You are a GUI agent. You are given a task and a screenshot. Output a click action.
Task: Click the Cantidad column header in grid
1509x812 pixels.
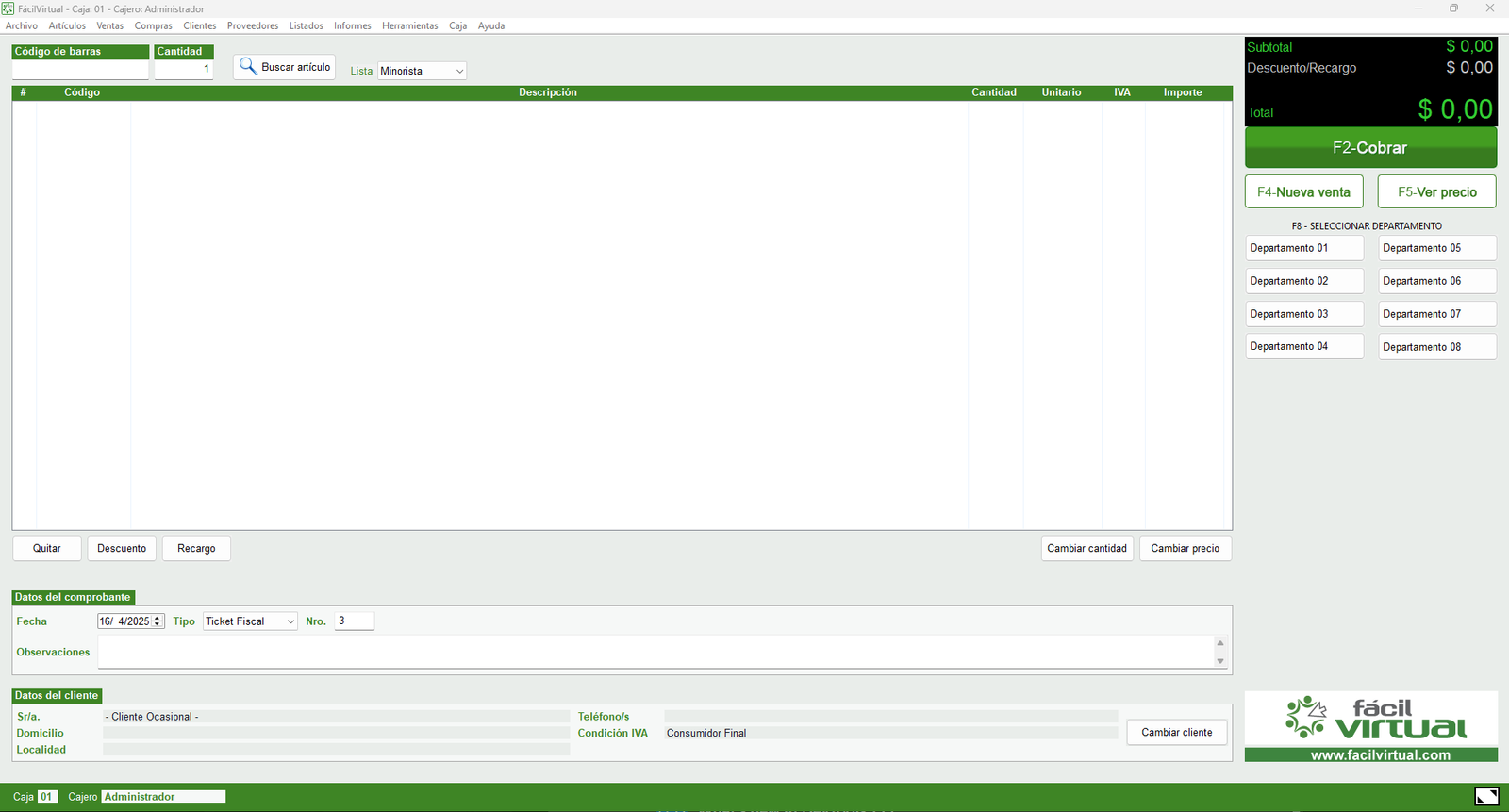click(994, 92)
